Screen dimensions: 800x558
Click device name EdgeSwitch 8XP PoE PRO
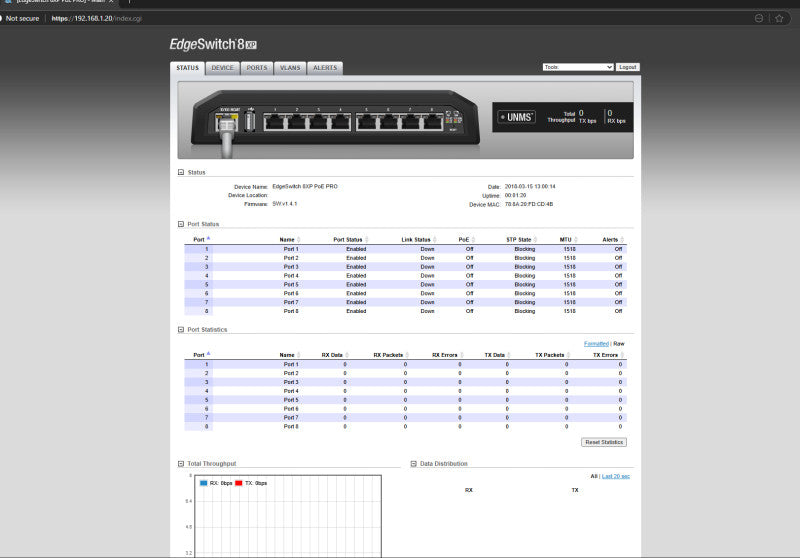tap(305, 187)
